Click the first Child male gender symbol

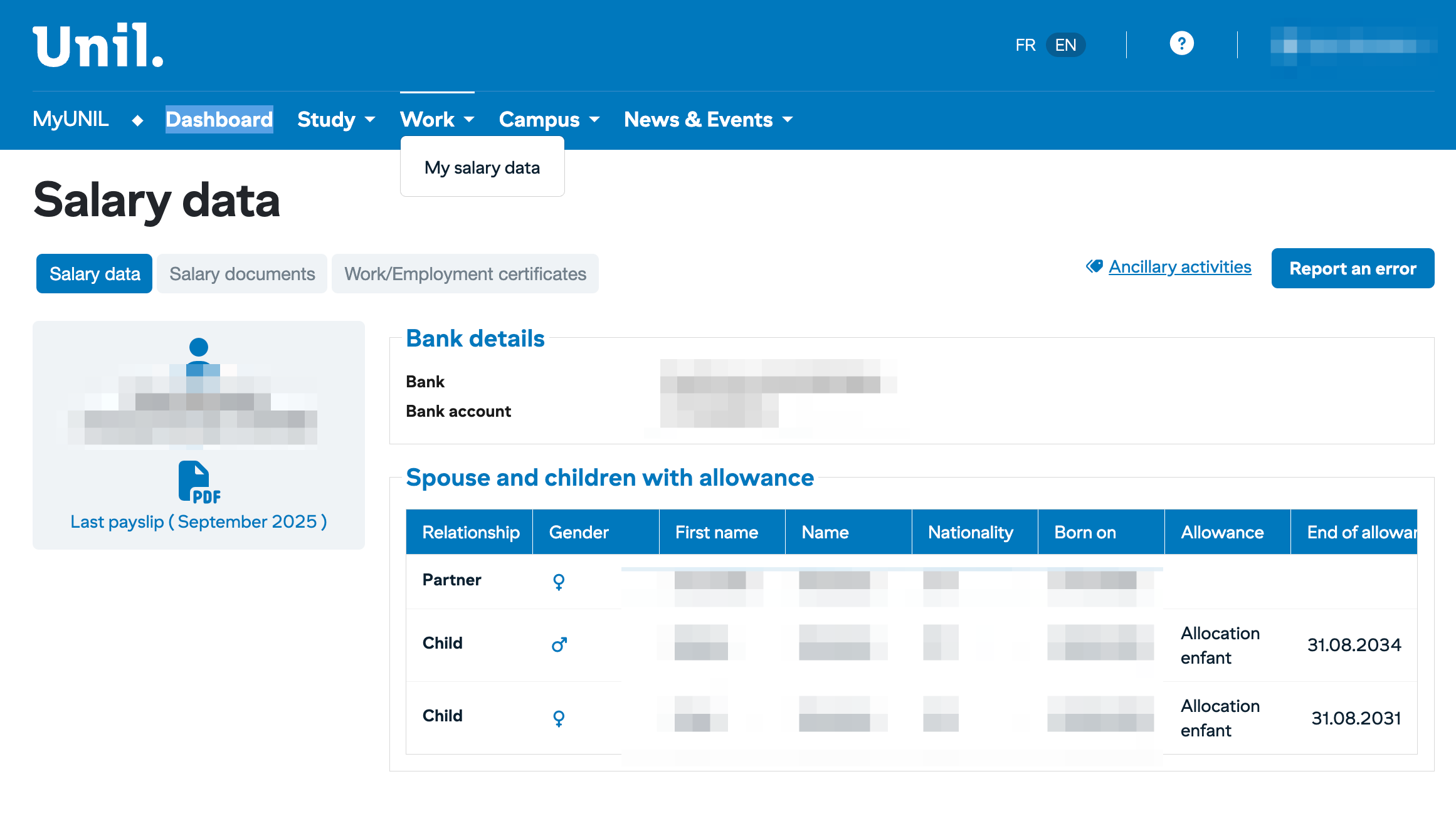pyautogui.click(x=559, y=644)
